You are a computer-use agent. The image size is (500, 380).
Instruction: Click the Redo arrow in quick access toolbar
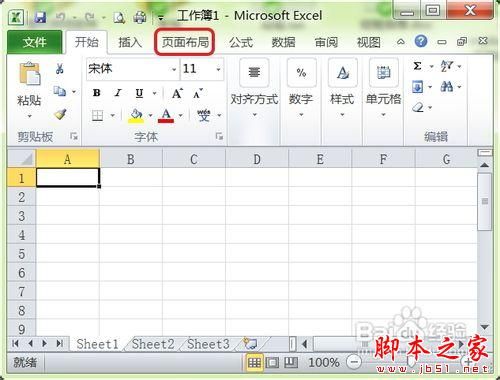coord(90,17)
